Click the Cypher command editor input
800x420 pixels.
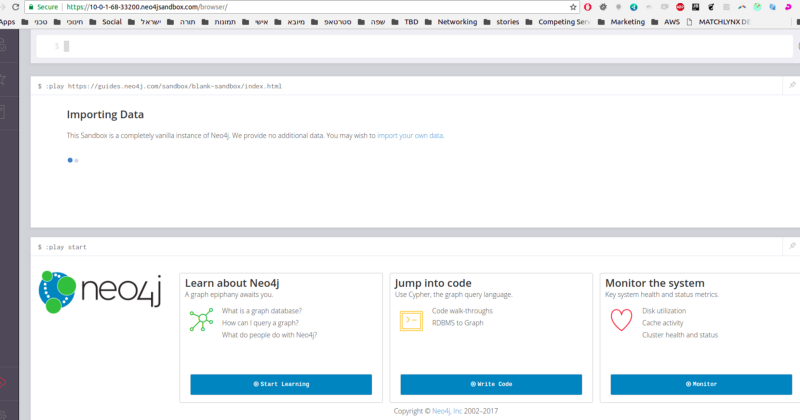coord(414,46)
